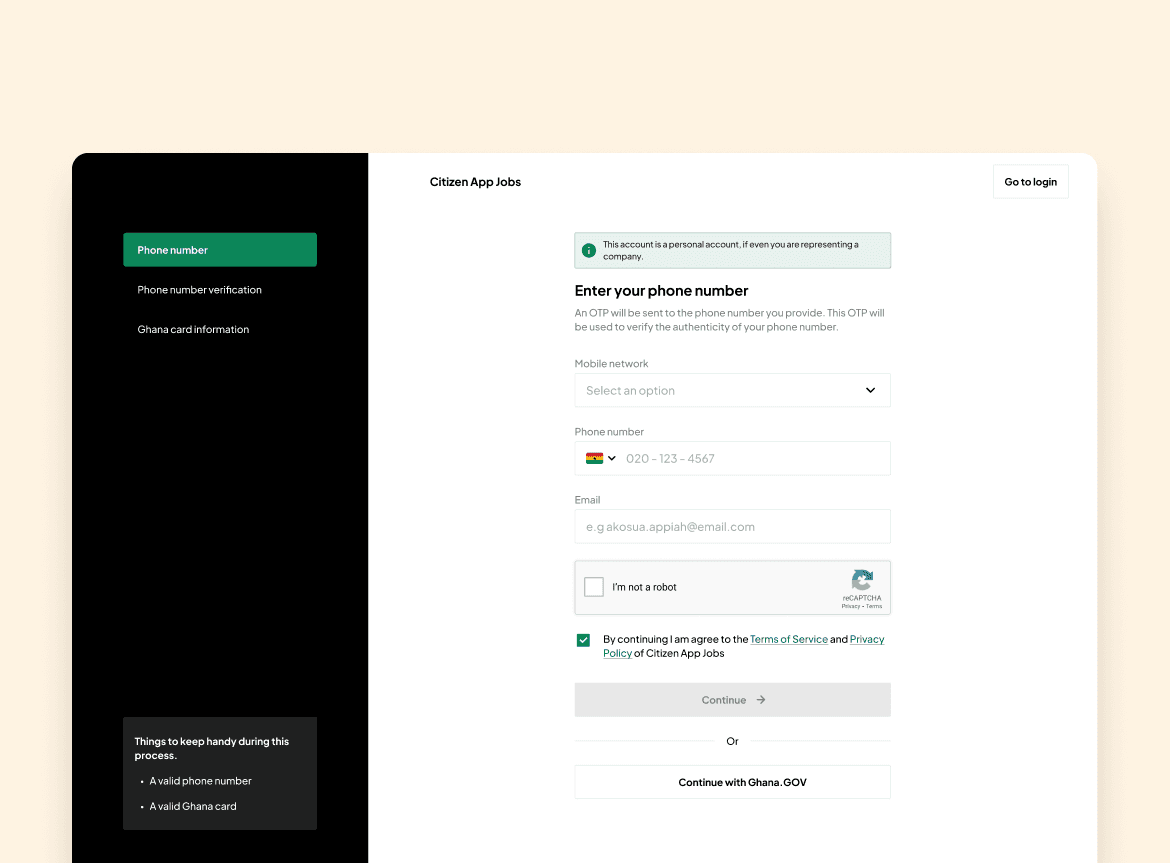Click the Go to login button
The image size is (1170, 863).
point(1030,181)
